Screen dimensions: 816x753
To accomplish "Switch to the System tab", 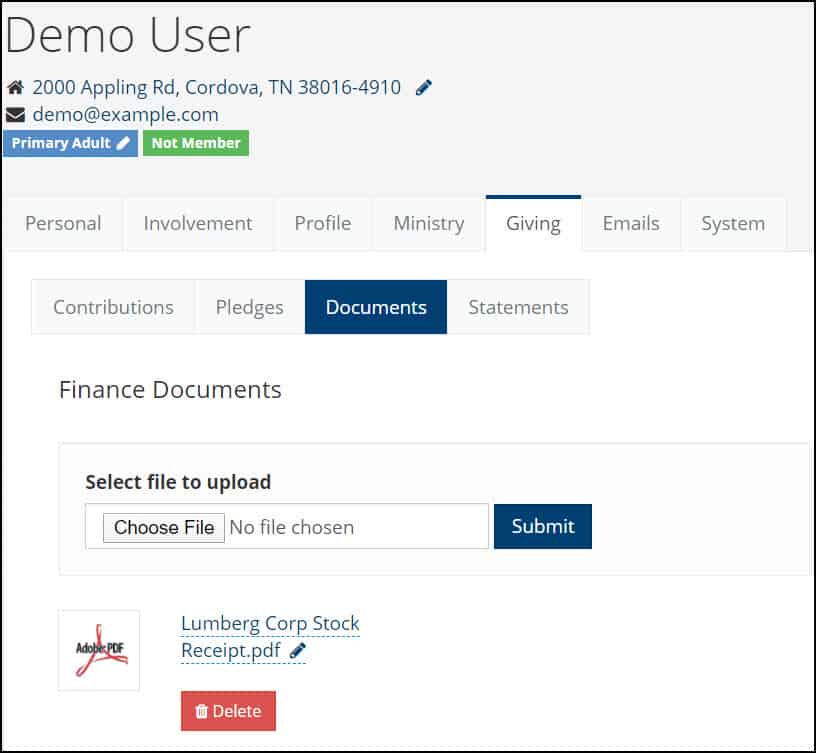I will (x=733, y=224).
